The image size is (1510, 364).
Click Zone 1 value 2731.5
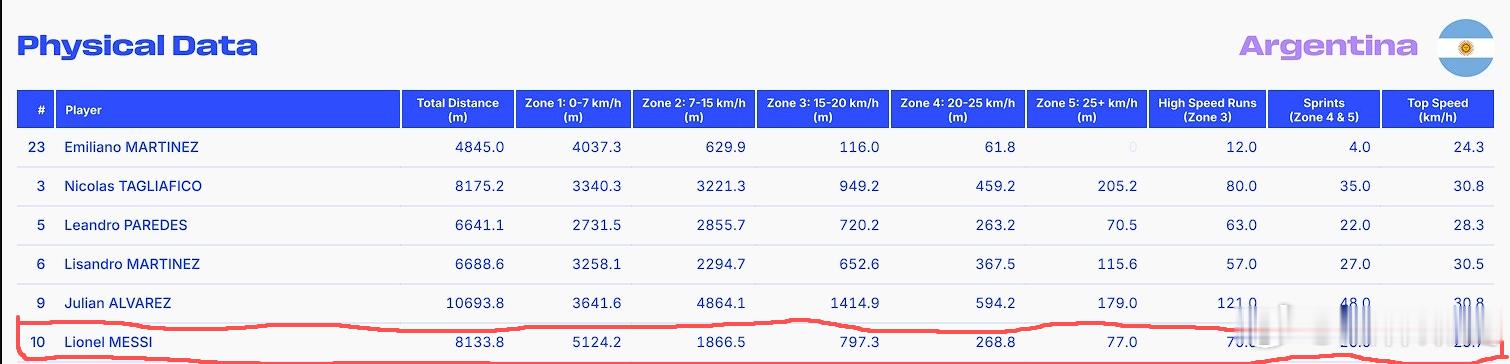pyautogui.click(x=597, y=225)
